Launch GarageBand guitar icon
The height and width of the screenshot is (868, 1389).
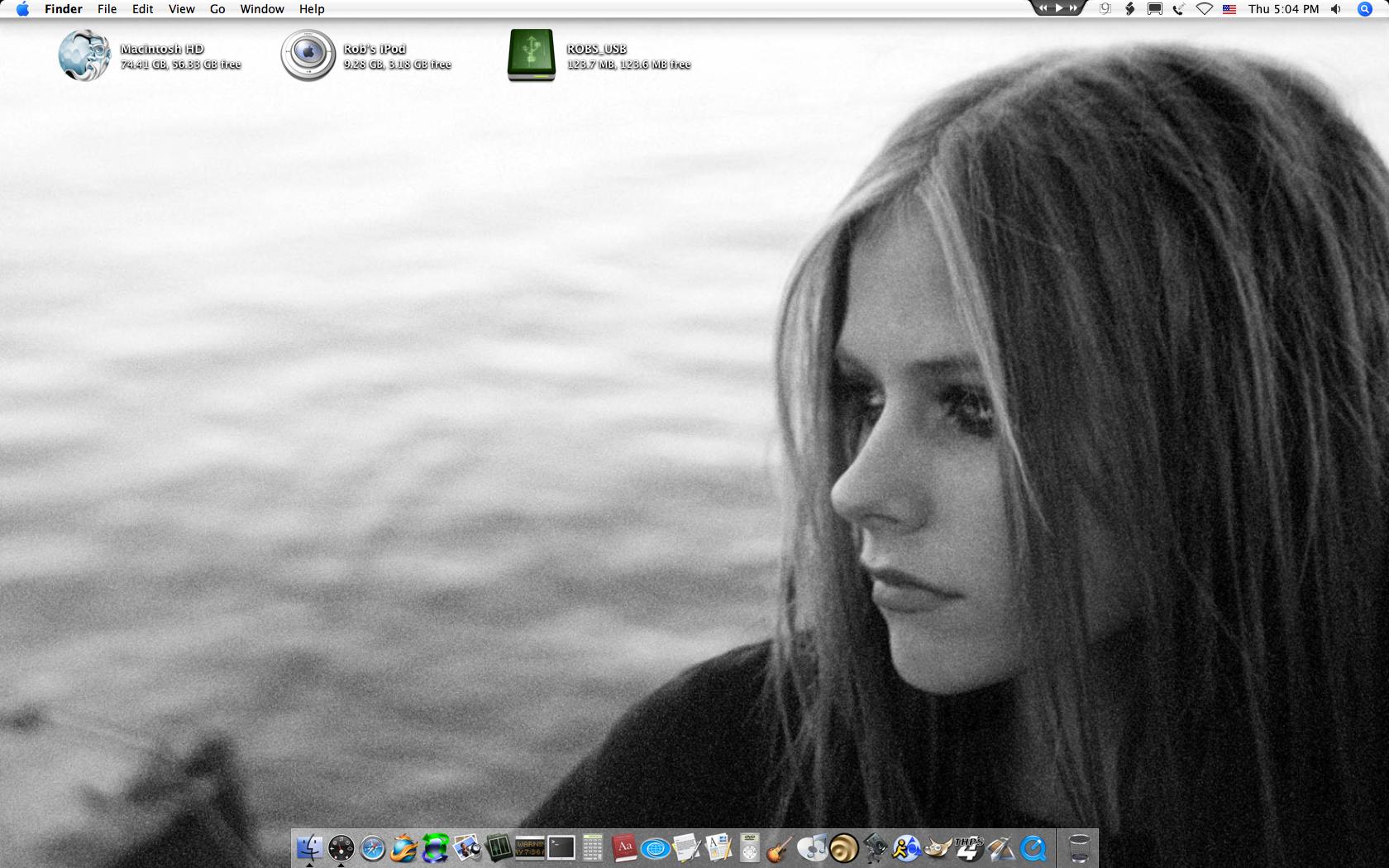pyautogui.click(x=779, y=848)
